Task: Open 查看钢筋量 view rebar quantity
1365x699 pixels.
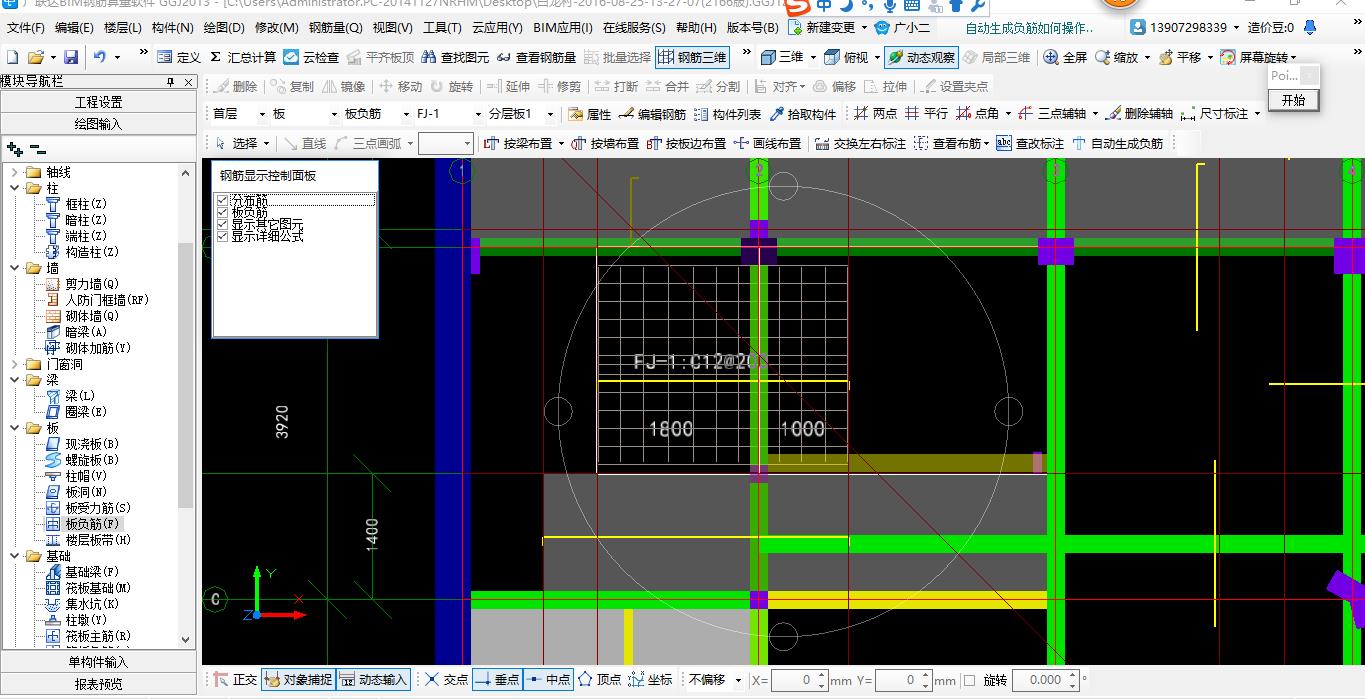Action: click(x=537, y=57)
